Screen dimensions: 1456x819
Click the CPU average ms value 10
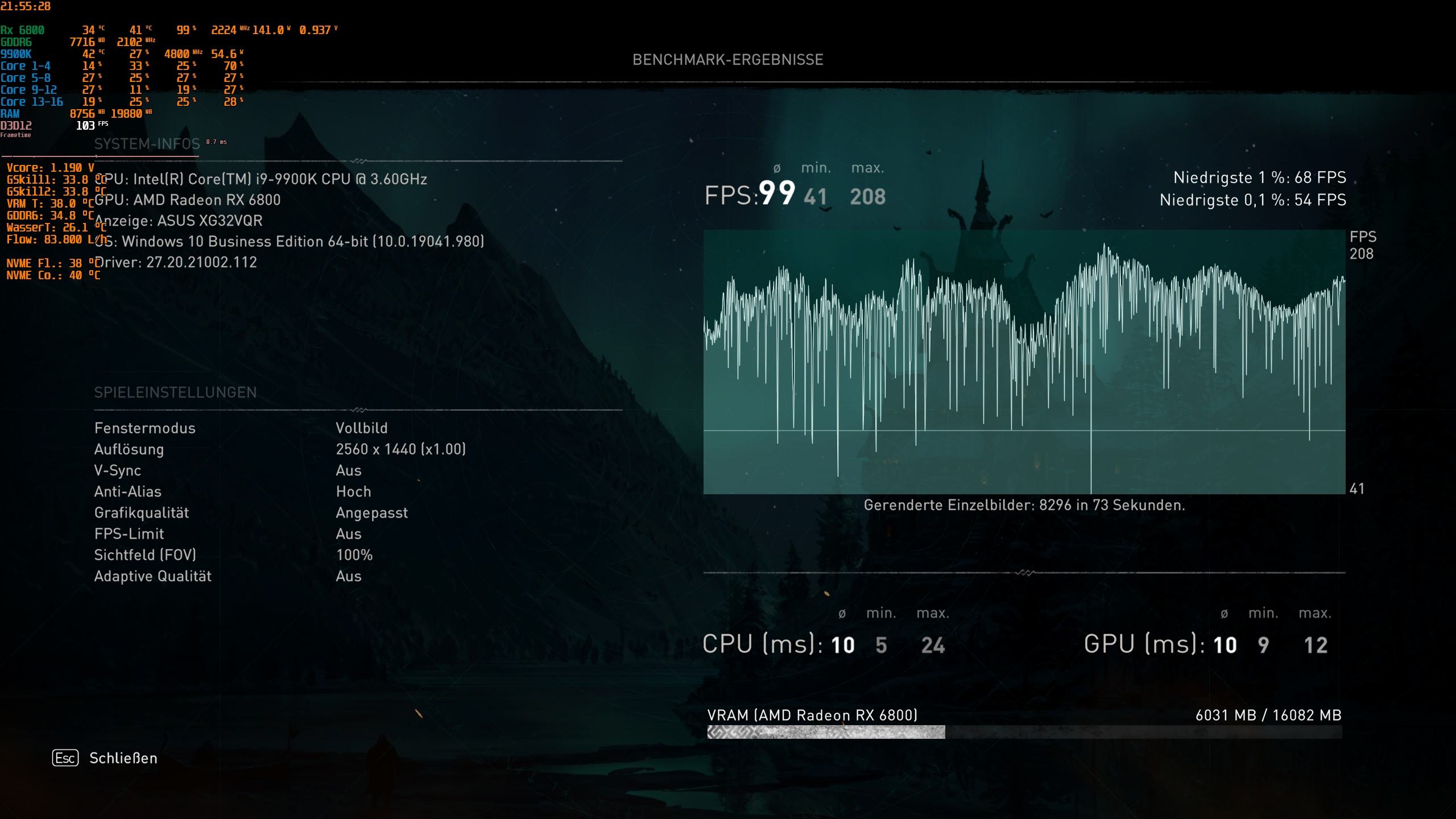click(843, 646)
